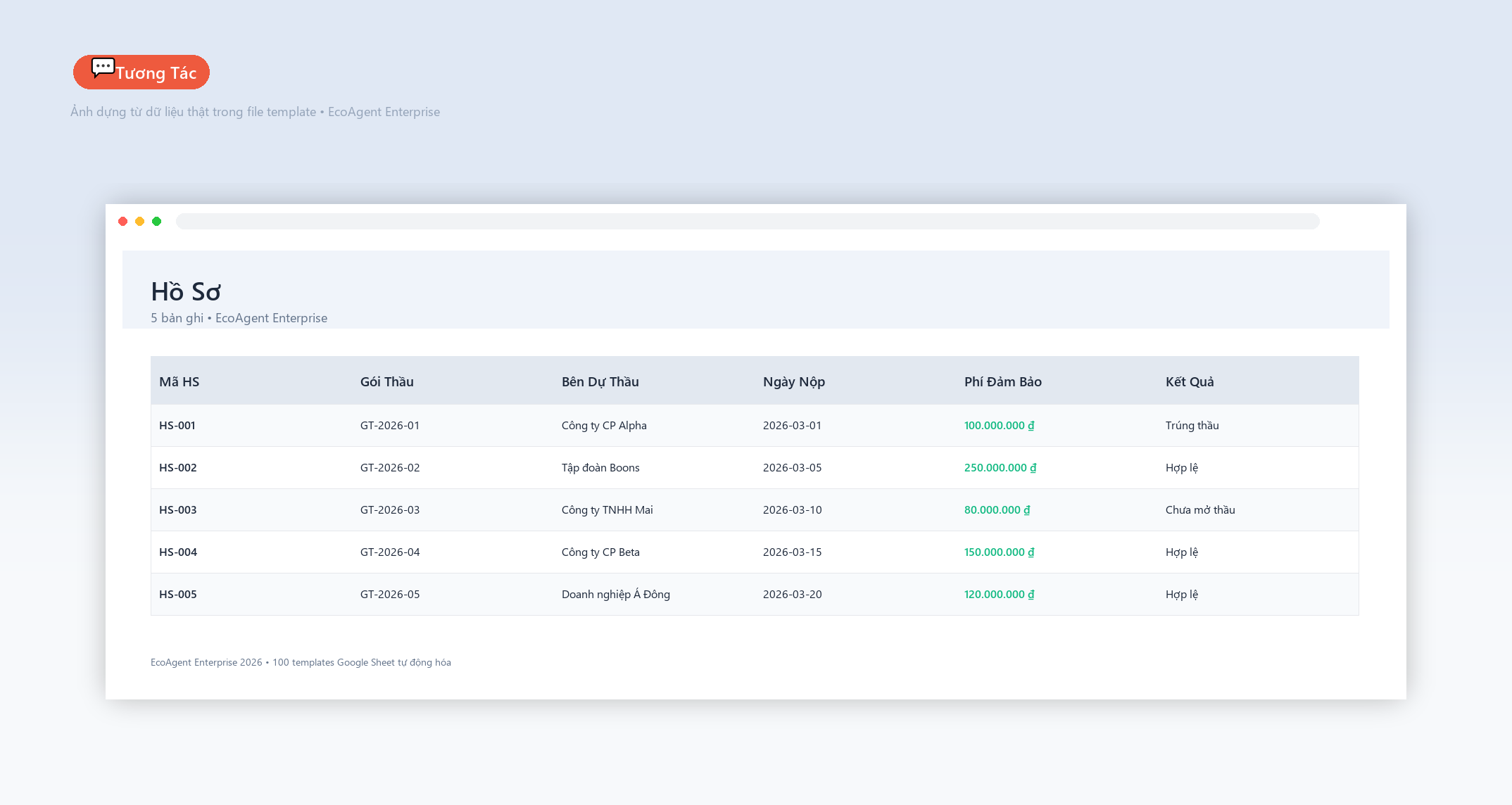
Task: Open record HS-001
Action: 177,425
